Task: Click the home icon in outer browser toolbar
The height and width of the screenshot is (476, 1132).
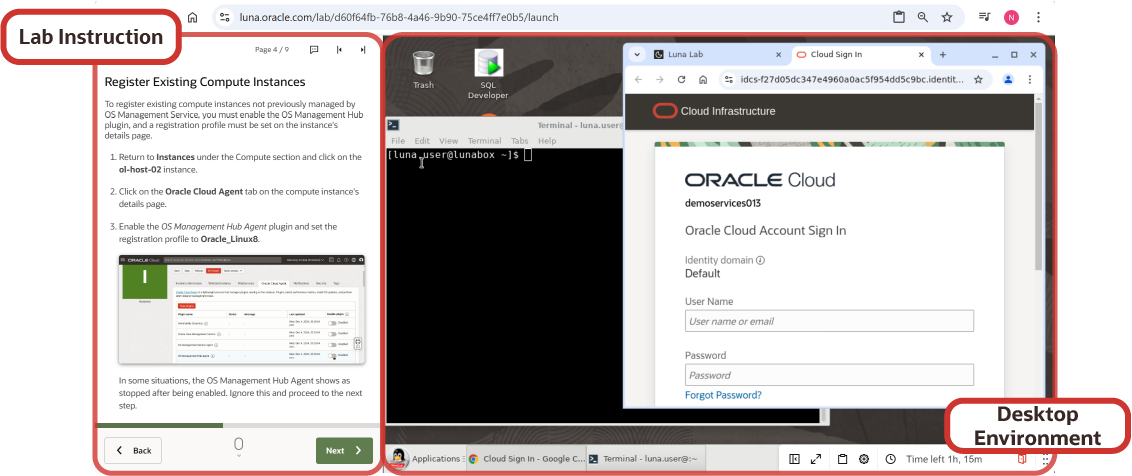Action: 192,17
